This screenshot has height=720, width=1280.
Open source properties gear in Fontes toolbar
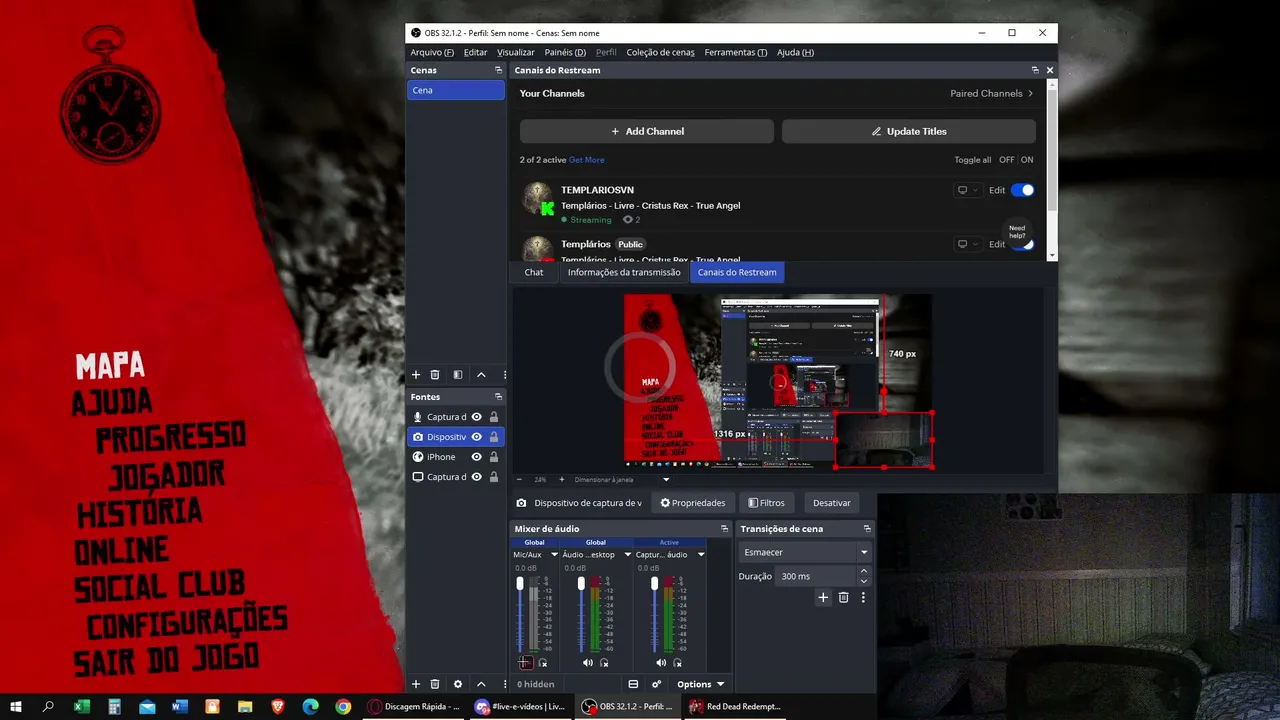tap(458, 684)
